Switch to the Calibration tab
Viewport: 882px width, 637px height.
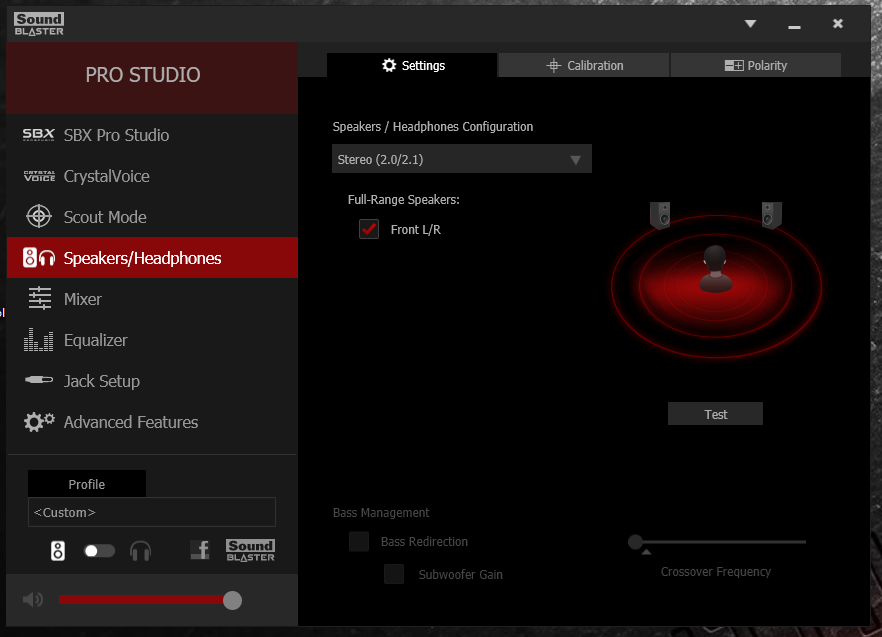click(584, 65)
